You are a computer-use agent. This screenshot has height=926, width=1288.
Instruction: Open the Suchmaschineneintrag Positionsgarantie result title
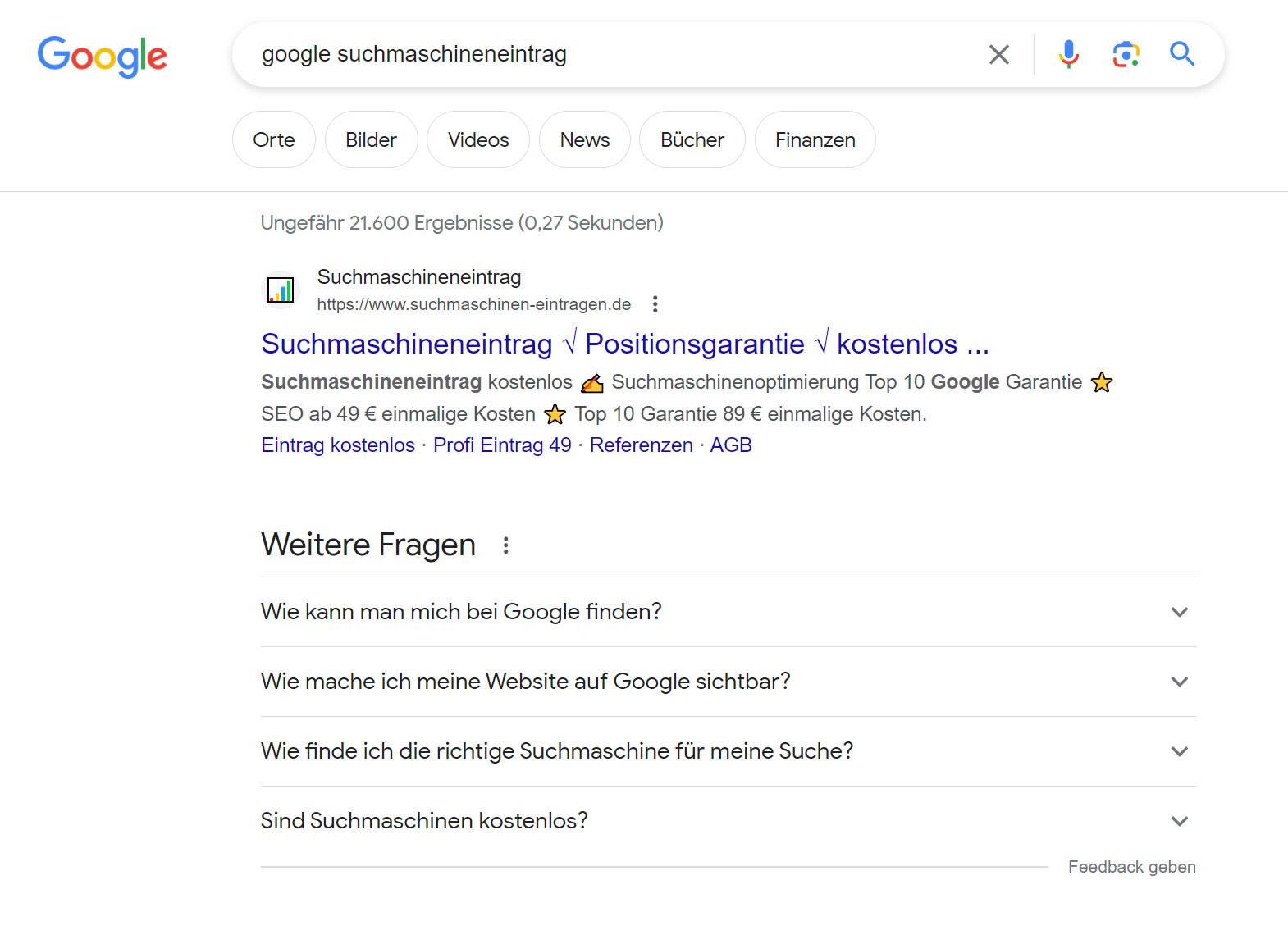624,344
